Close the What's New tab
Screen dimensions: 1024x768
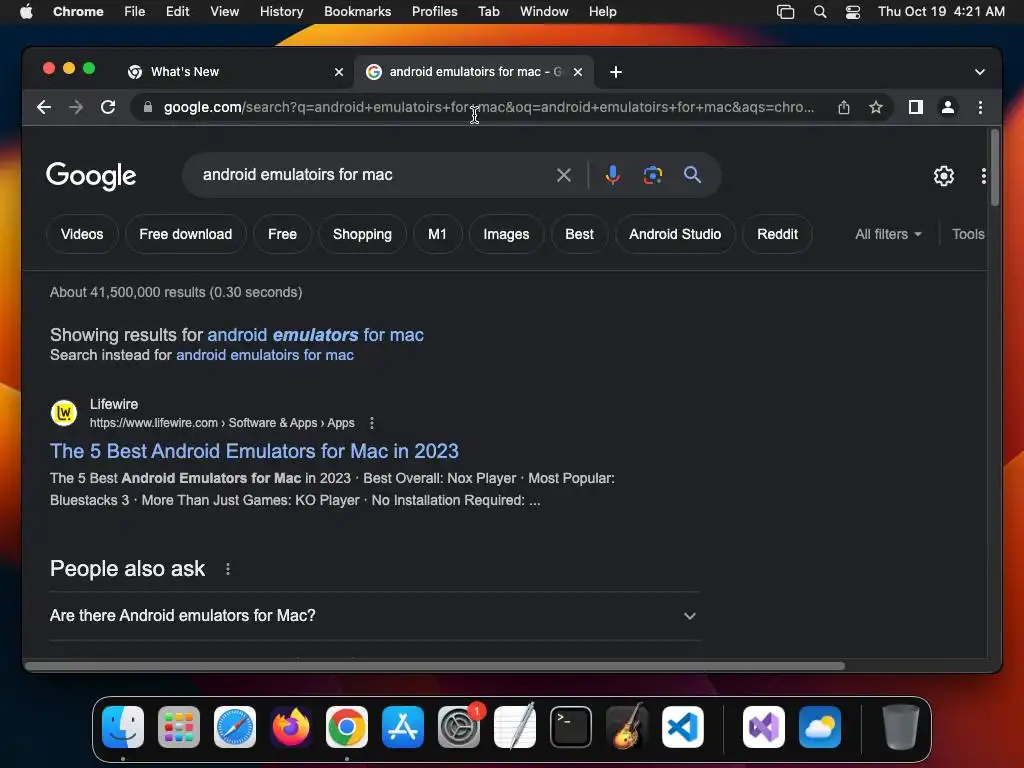tap(339, 72)
